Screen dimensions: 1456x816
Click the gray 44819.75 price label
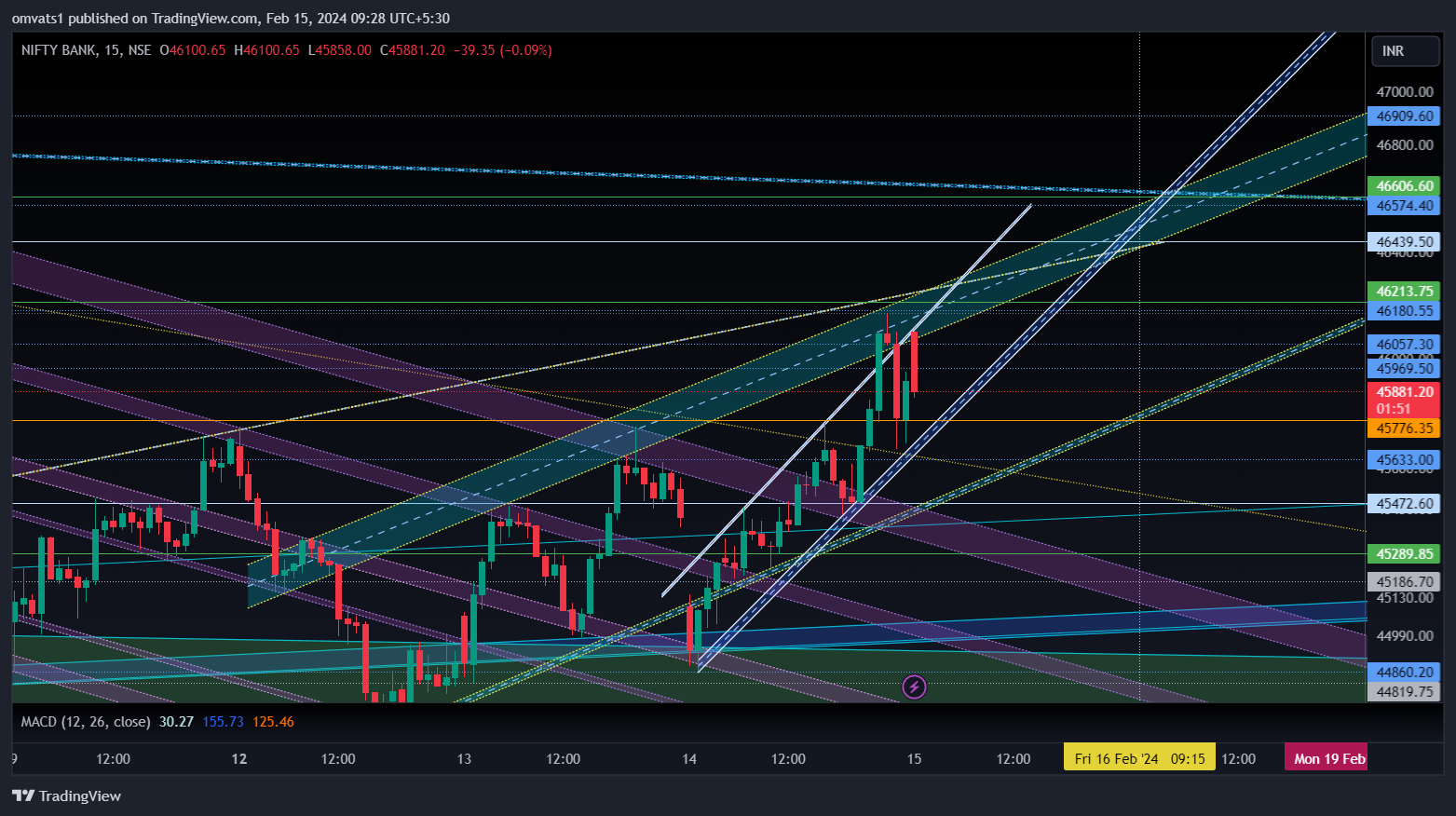coord(1404,692)
